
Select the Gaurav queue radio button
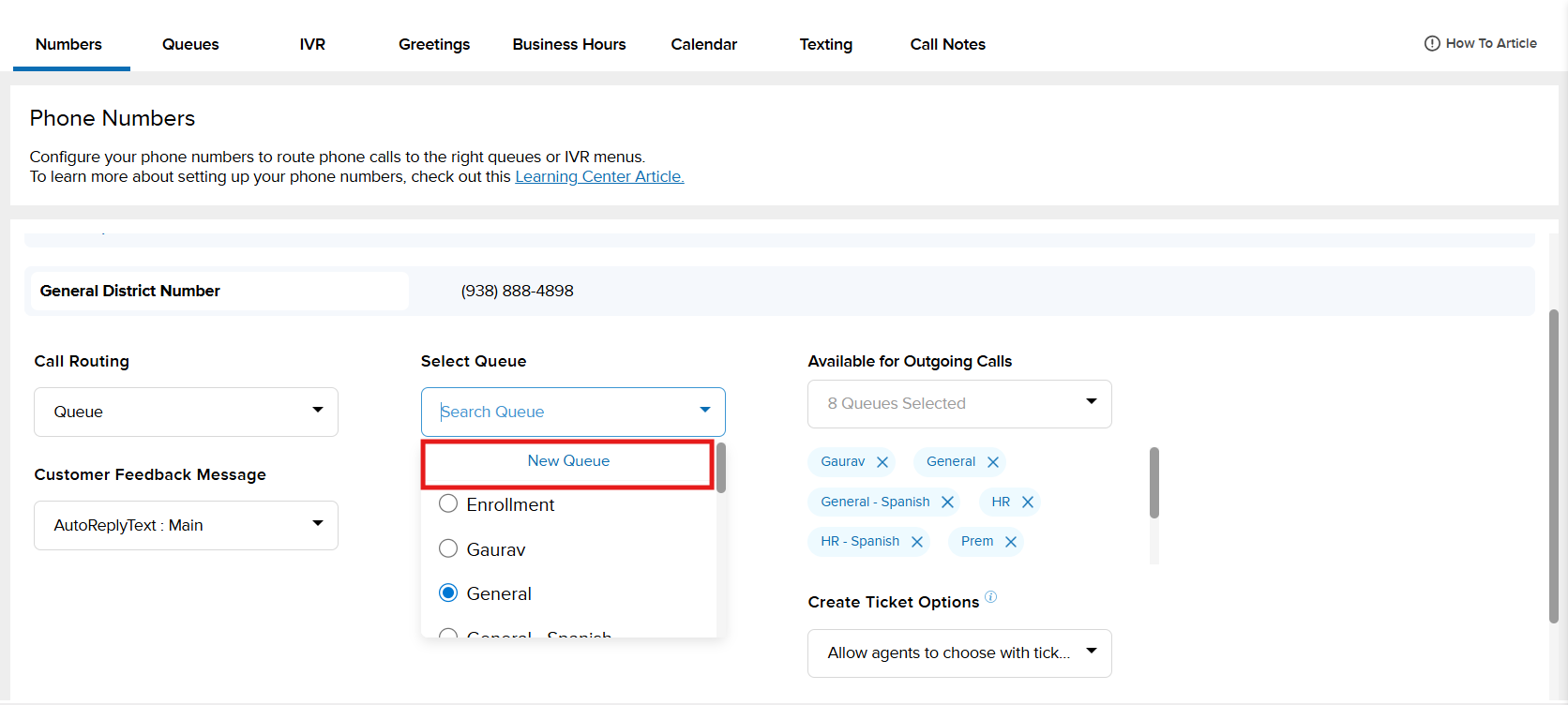[448, 549]
